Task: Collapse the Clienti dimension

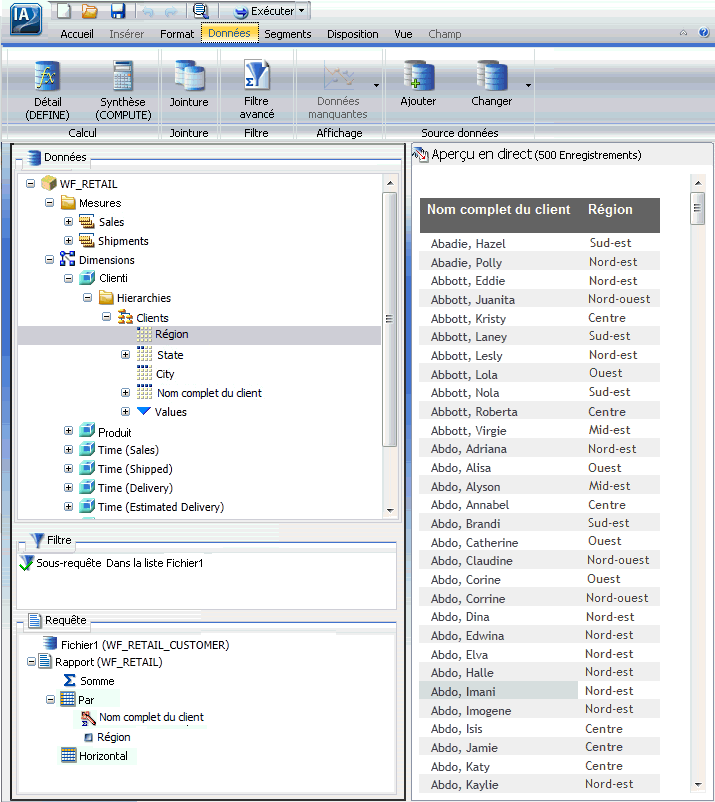Action: [69, 278]
